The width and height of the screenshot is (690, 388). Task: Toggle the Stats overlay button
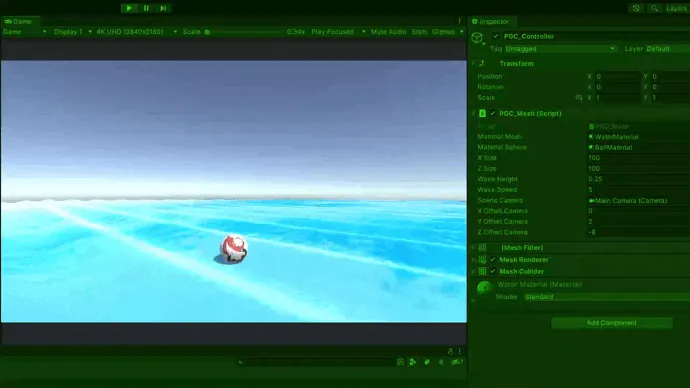tap(419, 32)
